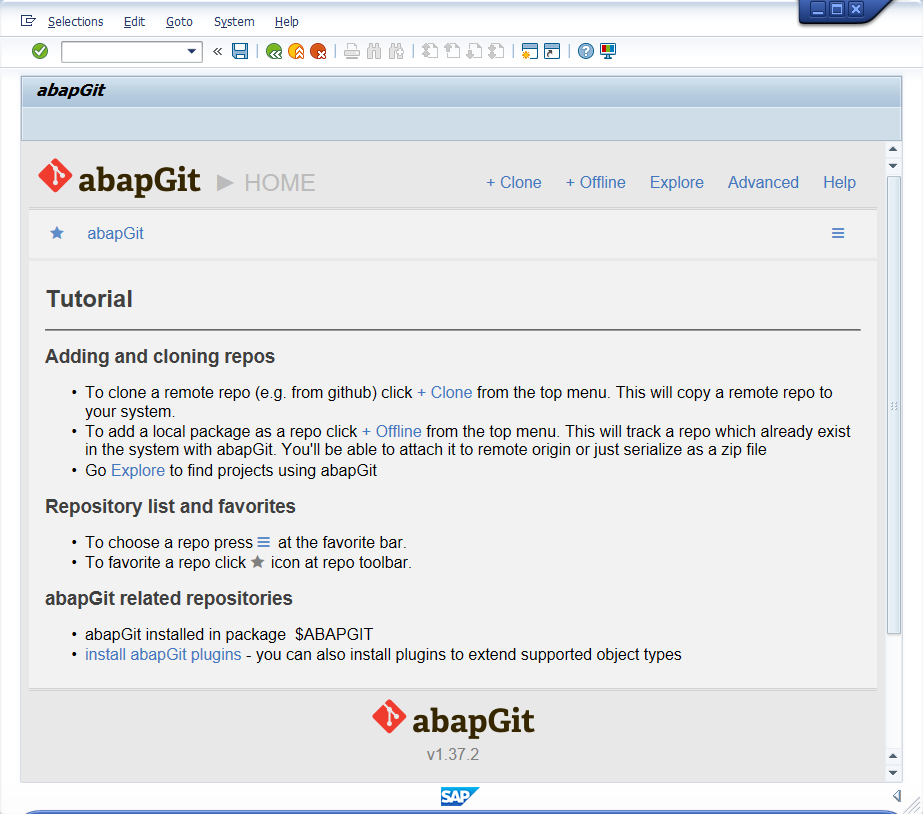Open the abapGit Help menu next to Advanced
923x814 pixels.
pos(839,182)
